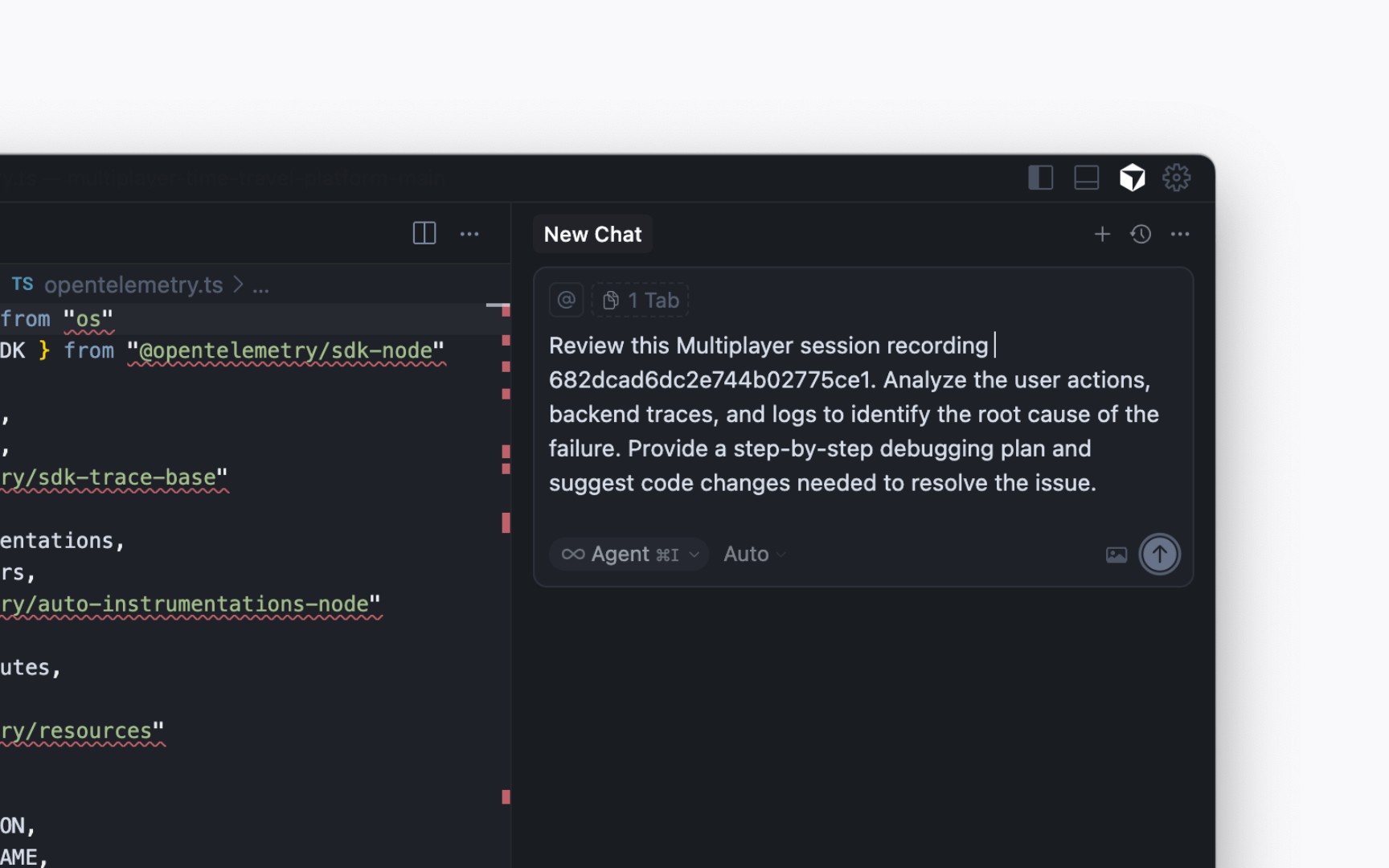Click the Cursor logo icon in the title bar
Screen dimensions: 1389x868
(1133, 178)
